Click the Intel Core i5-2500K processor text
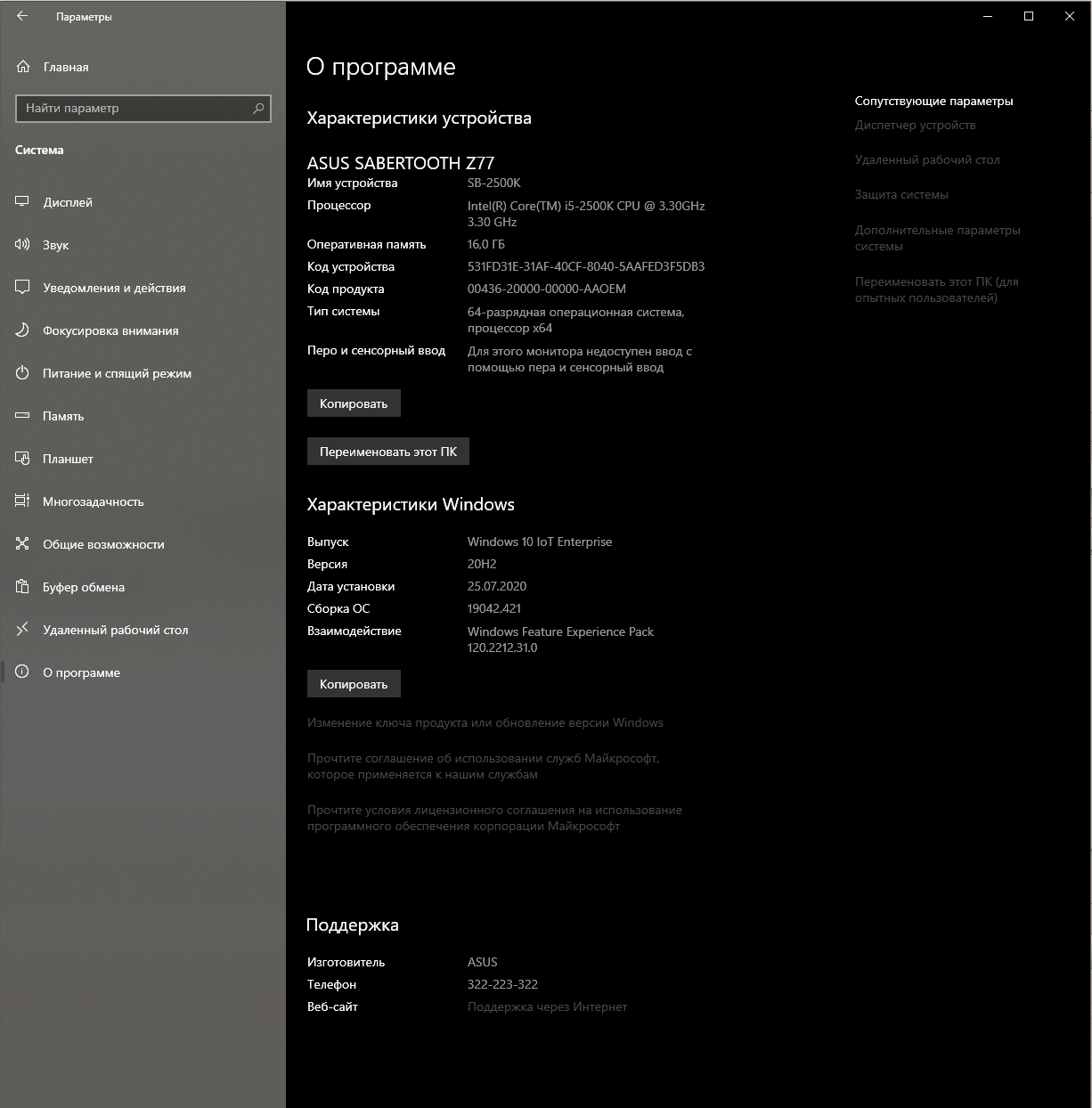The image size is (1092, 1108). click(586, 214)
